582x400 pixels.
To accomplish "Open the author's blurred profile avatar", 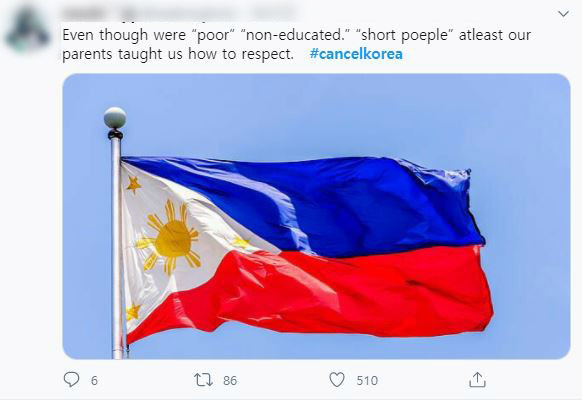I will (x=27, y=30).
